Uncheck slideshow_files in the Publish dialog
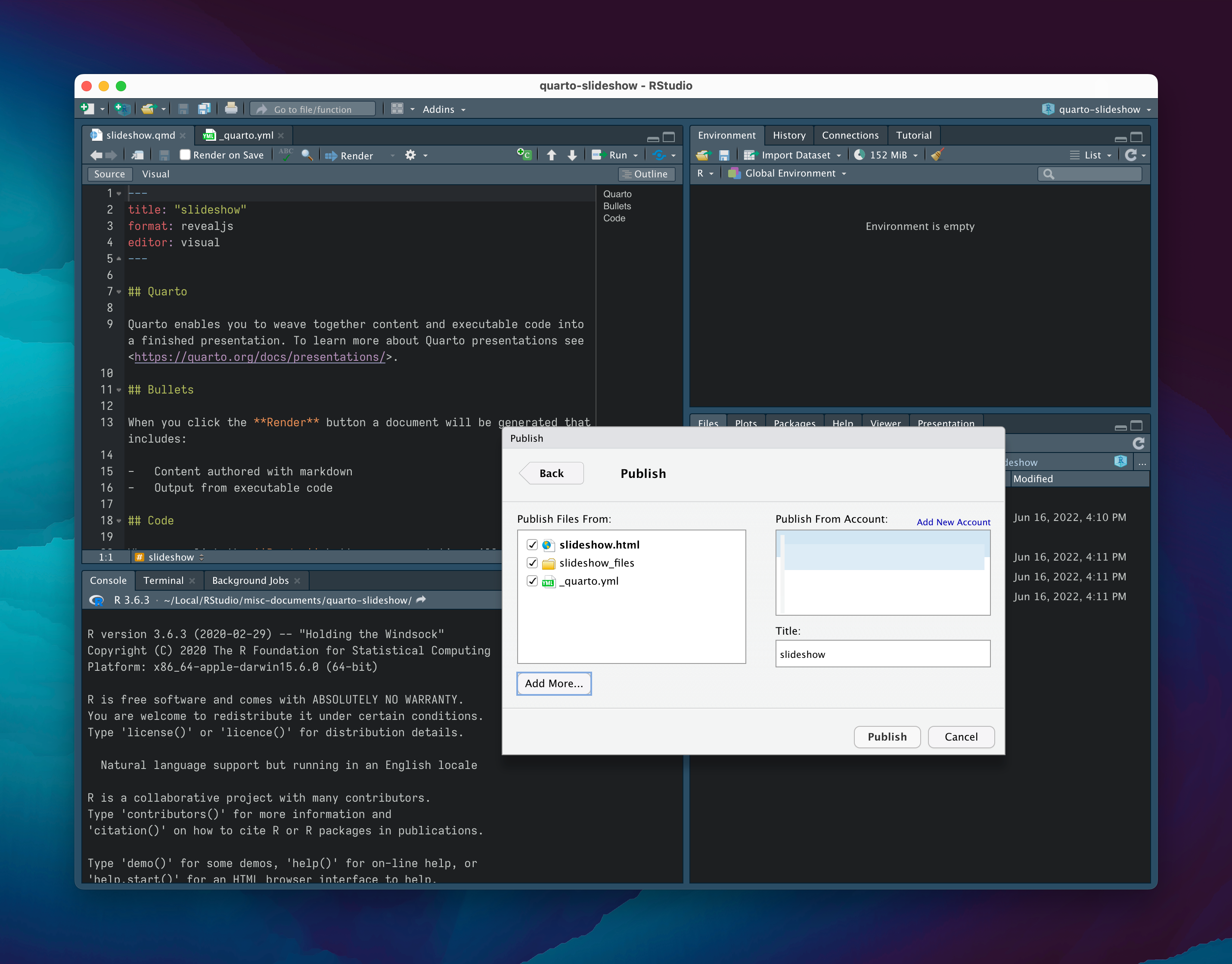The width and height of the screenshot is (1232, 964). pos(532,563)
